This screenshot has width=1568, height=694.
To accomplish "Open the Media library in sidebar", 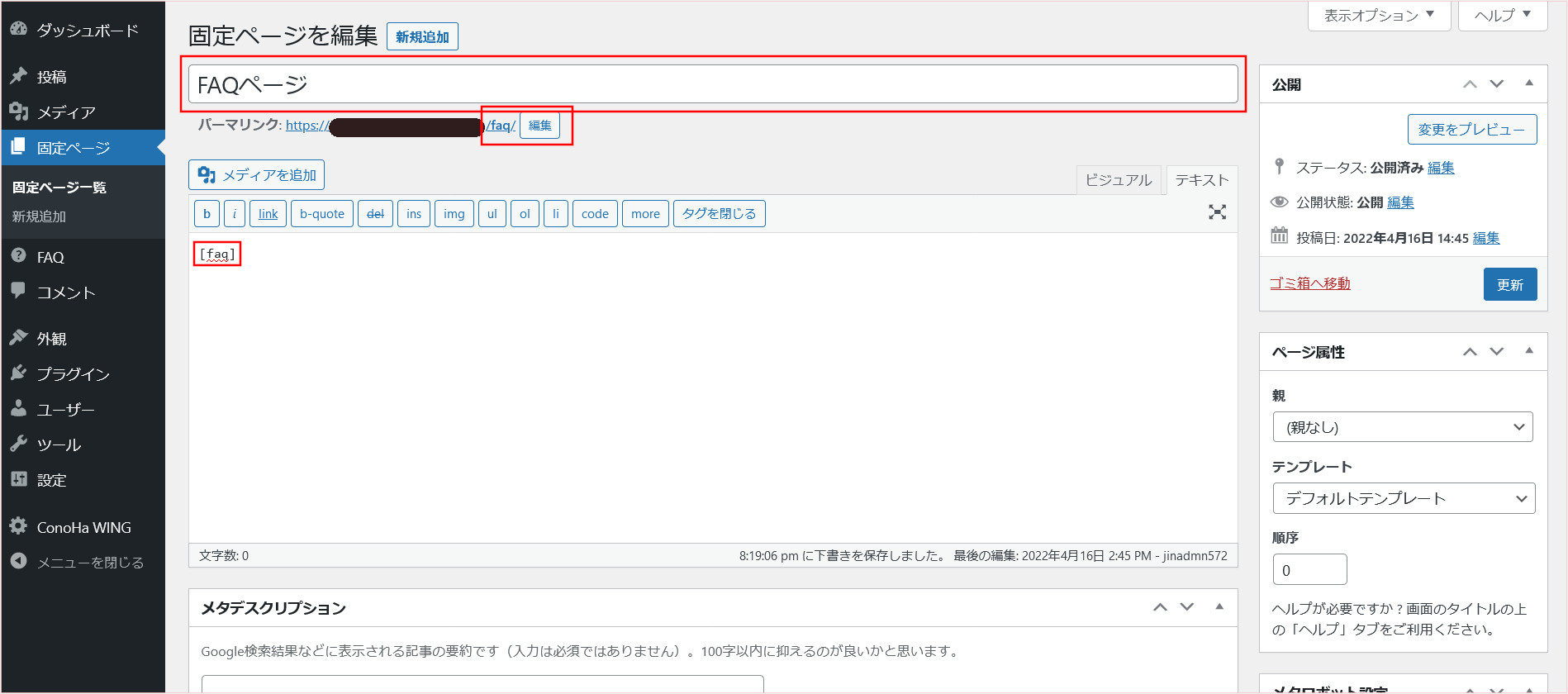I will pyautogui.click(x=66, y=112).
